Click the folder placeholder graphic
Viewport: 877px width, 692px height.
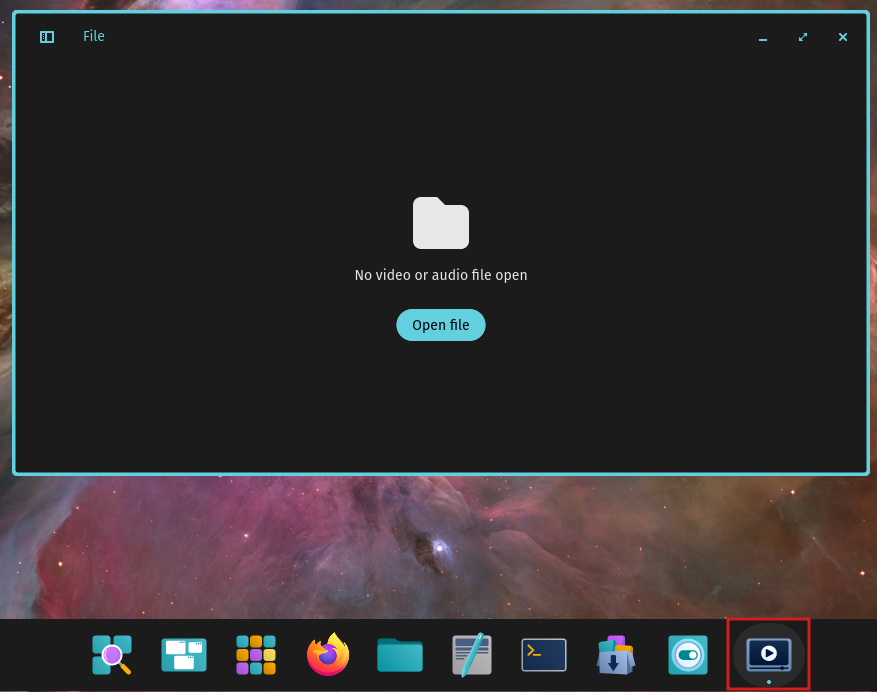[x=441, y=223]
